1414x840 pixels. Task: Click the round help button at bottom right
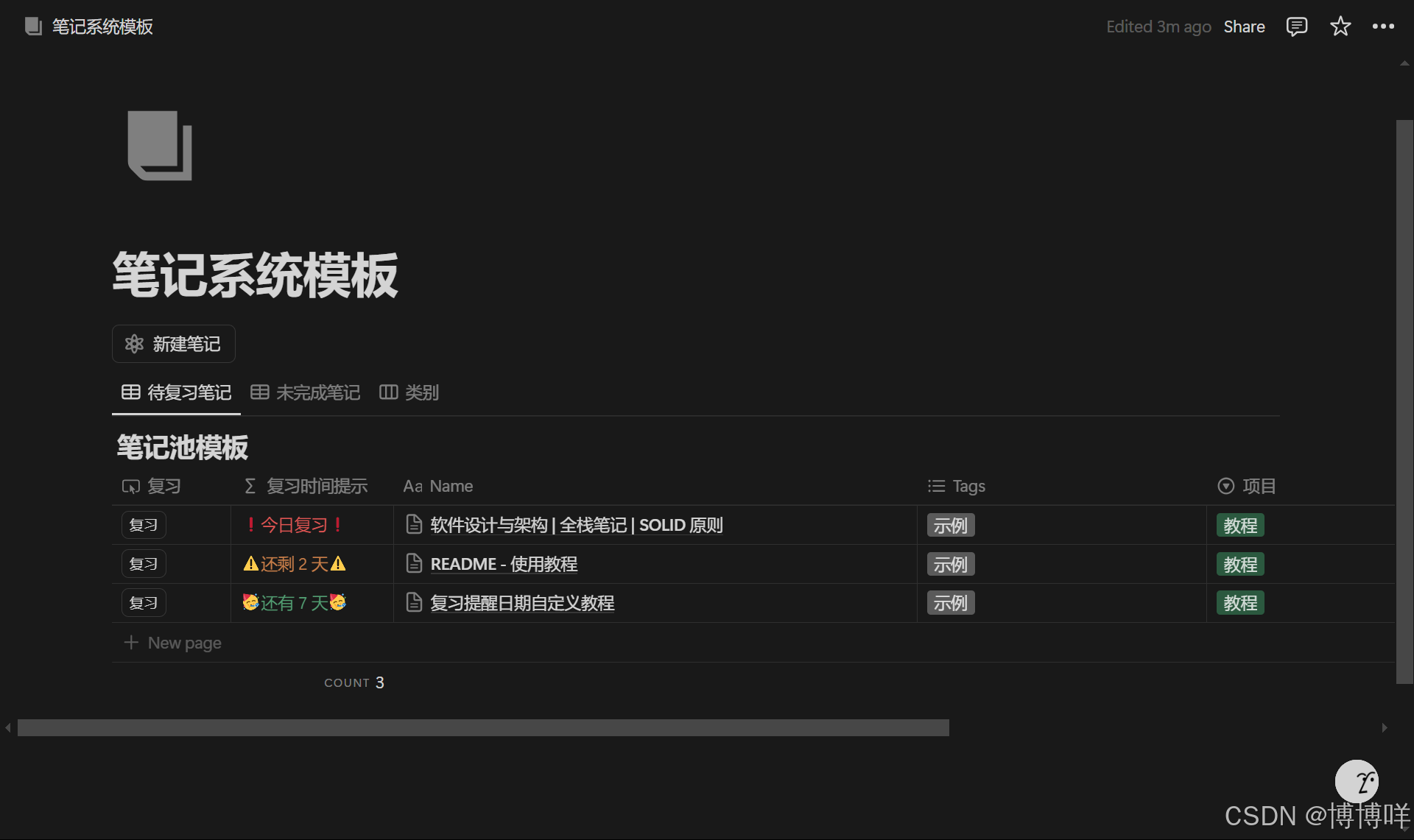pyautogui.click(x=1357, y=781)
